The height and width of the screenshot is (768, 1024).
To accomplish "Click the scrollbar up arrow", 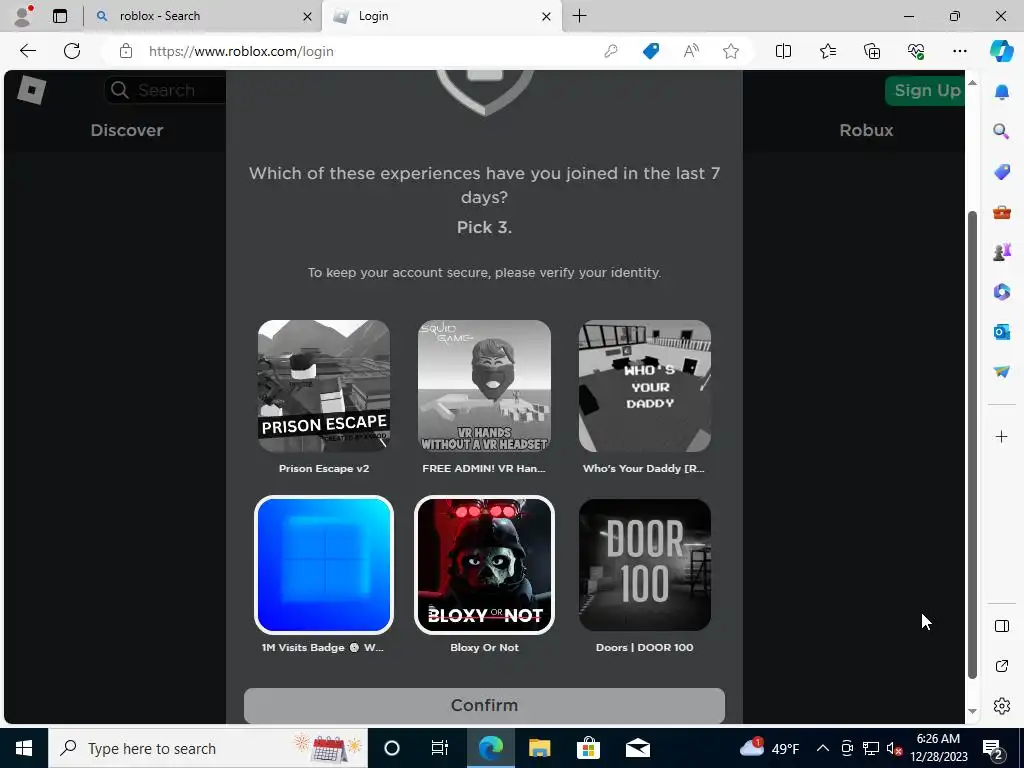I will 972,82.
